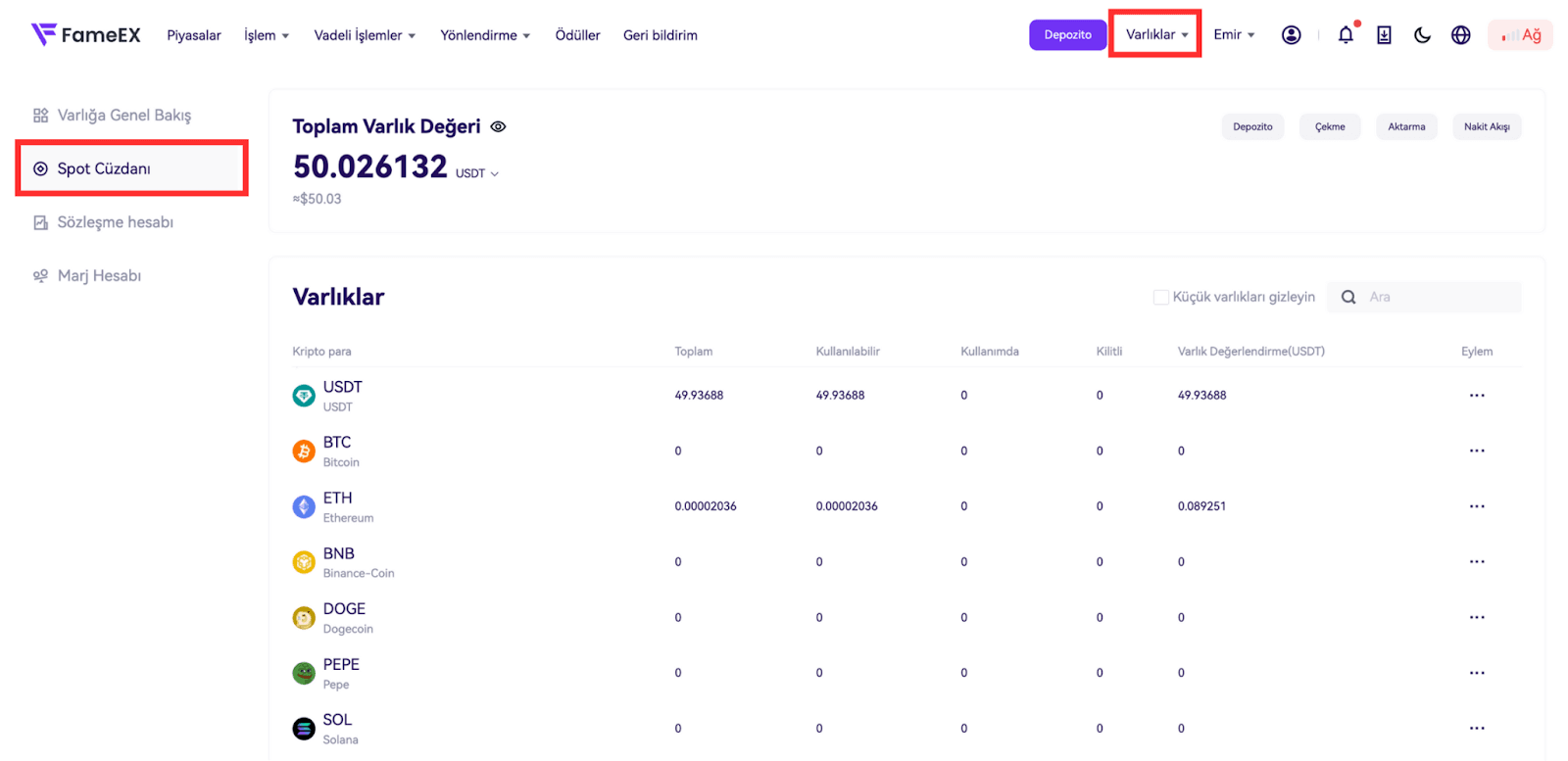
Task: Click the Ethereum coin icon
Action: [304, 506]
